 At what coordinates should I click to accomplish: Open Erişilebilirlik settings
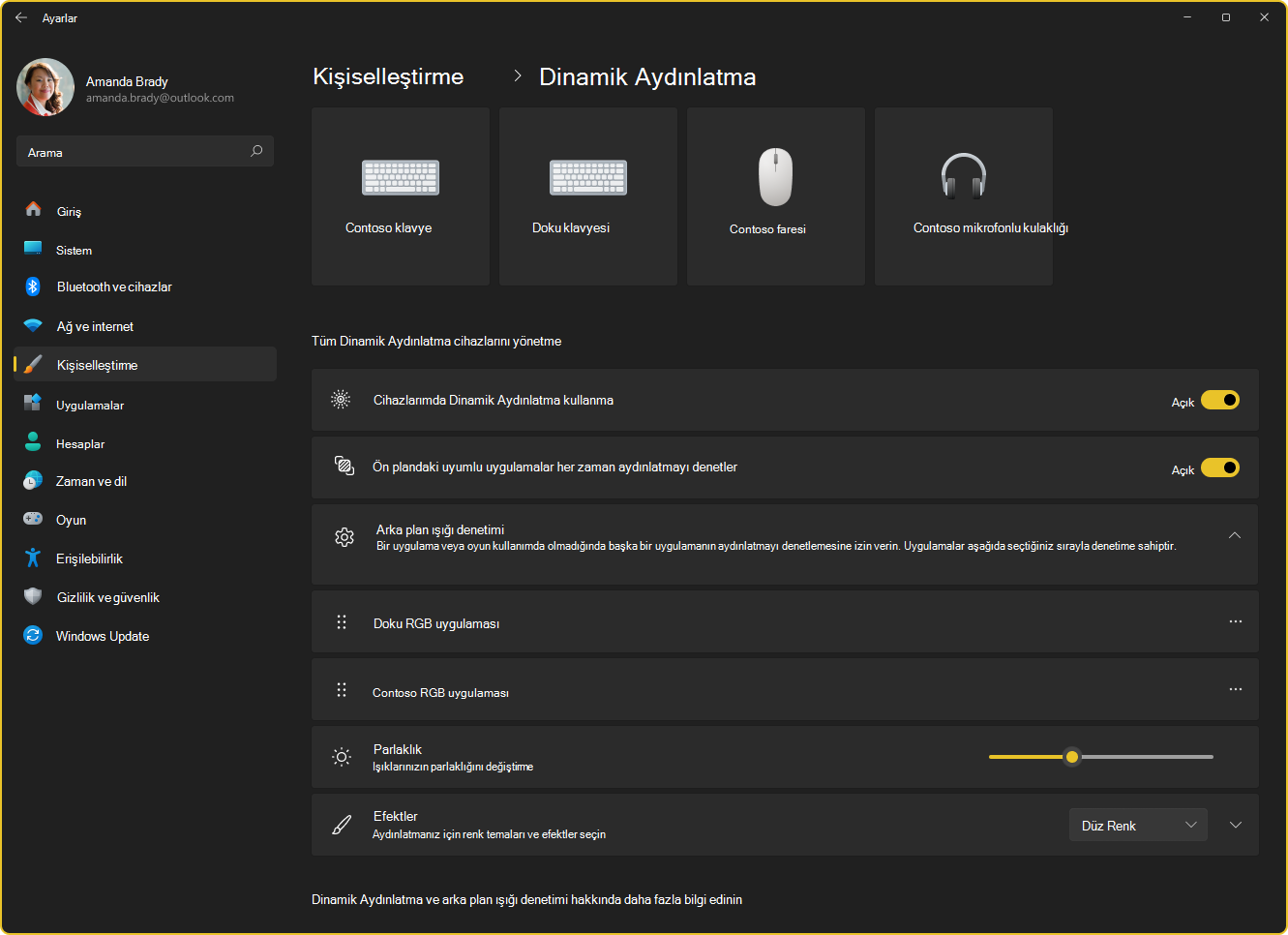pyautogui.click(x=145, y=558)
